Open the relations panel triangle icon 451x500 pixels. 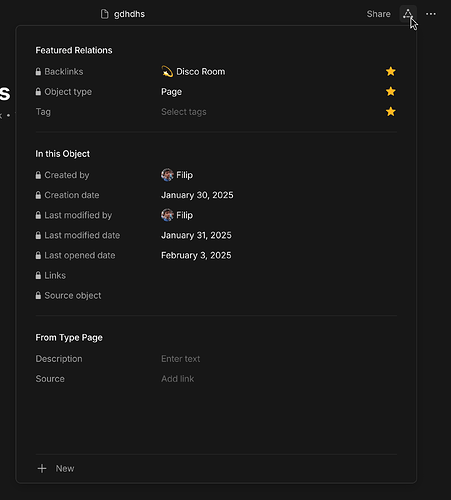click(408, 14)
